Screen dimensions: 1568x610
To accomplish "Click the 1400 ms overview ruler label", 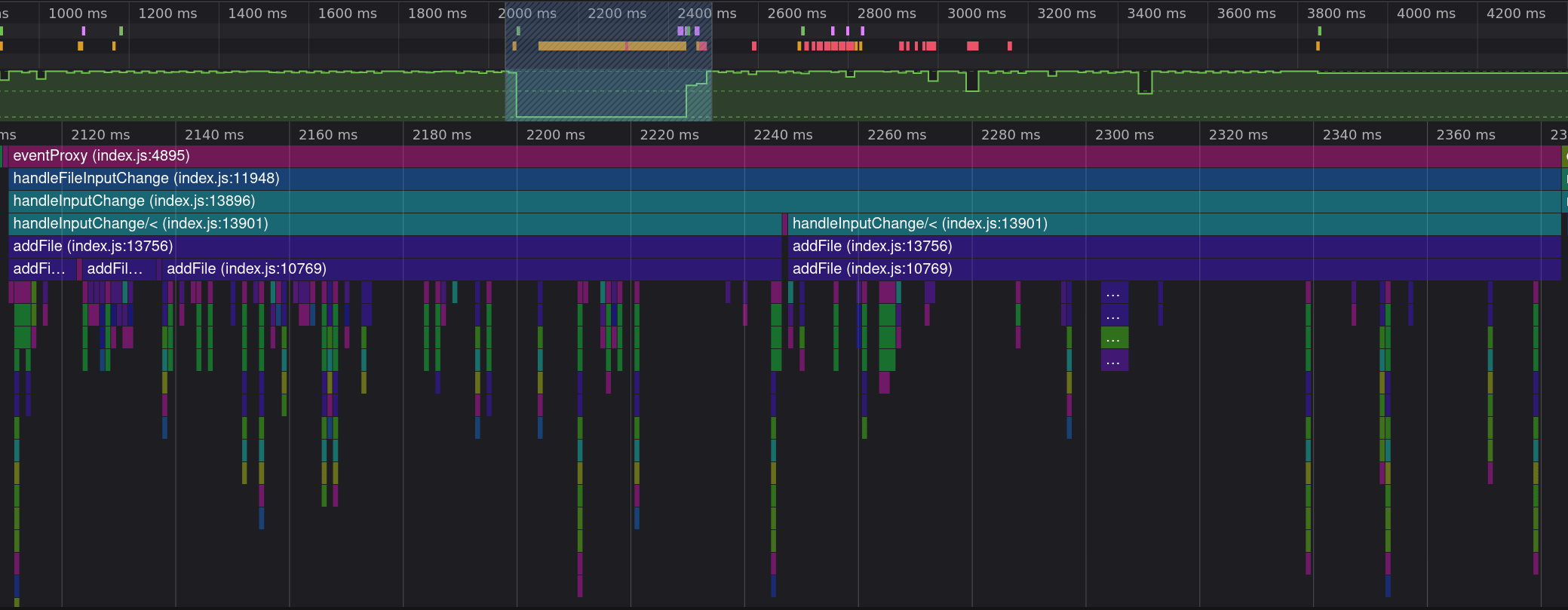I will 257,14.
